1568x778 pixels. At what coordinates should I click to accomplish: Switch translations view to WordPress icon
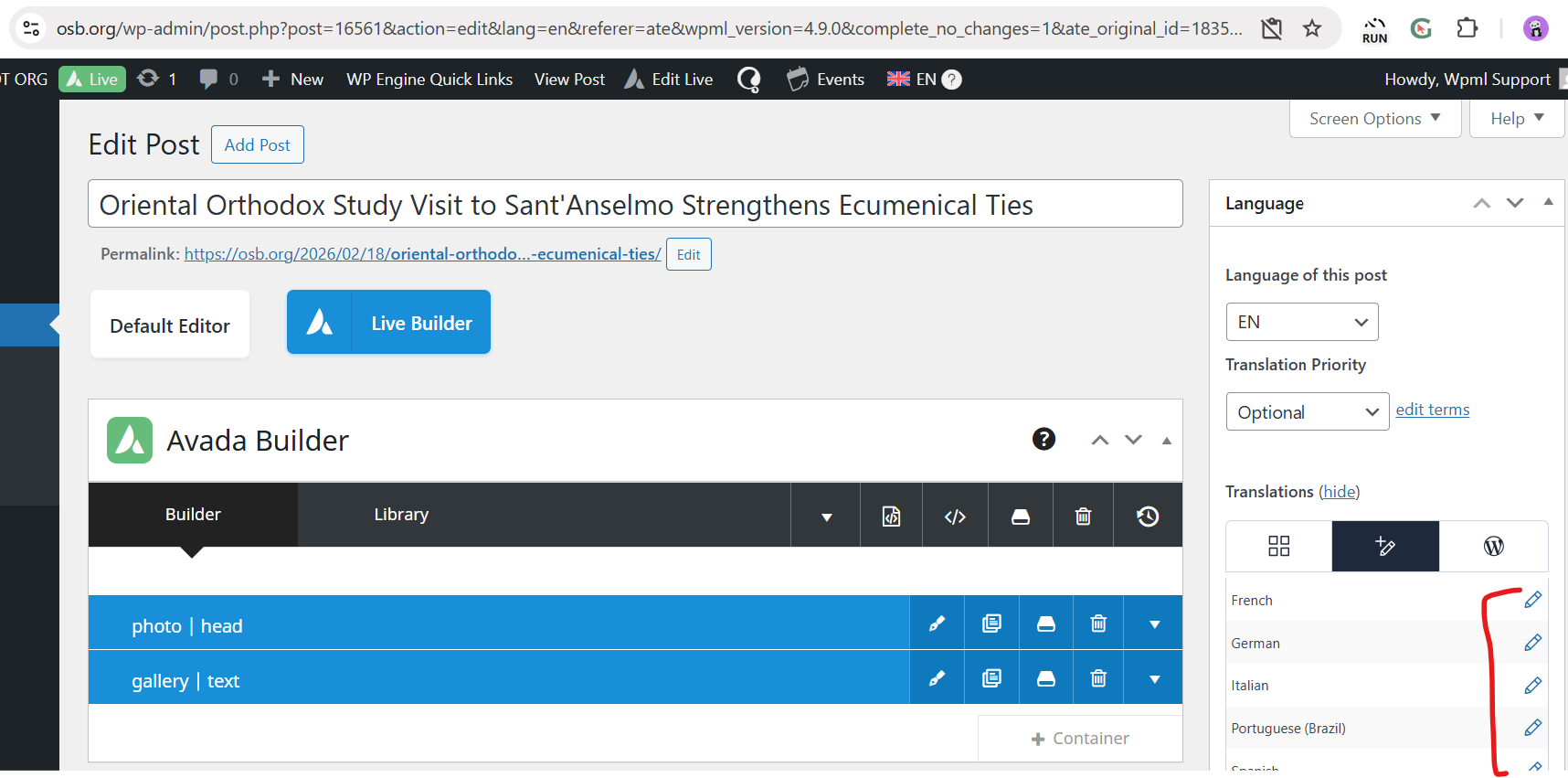[x=1493, y=546]
